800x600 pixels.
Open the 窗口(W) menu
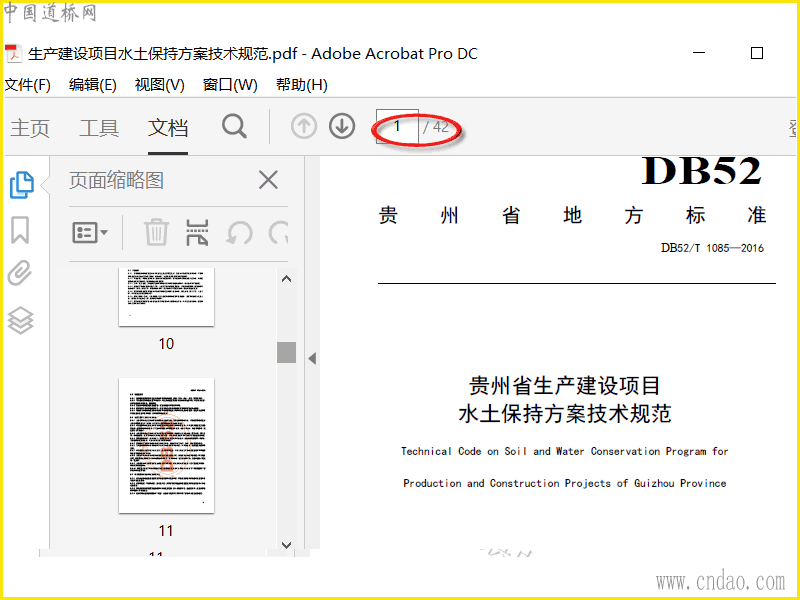pyautogui.click(x=230, y=85)
